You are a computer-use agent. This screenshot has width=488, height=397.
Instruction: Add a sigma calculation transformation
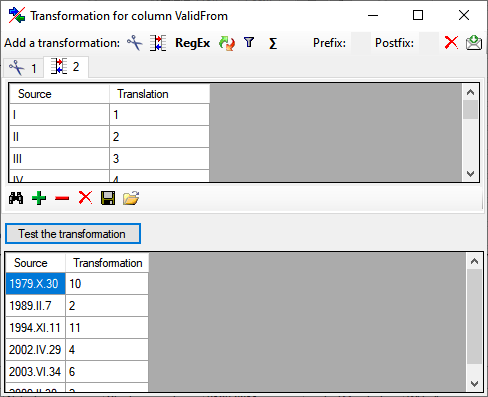[273, 43]
